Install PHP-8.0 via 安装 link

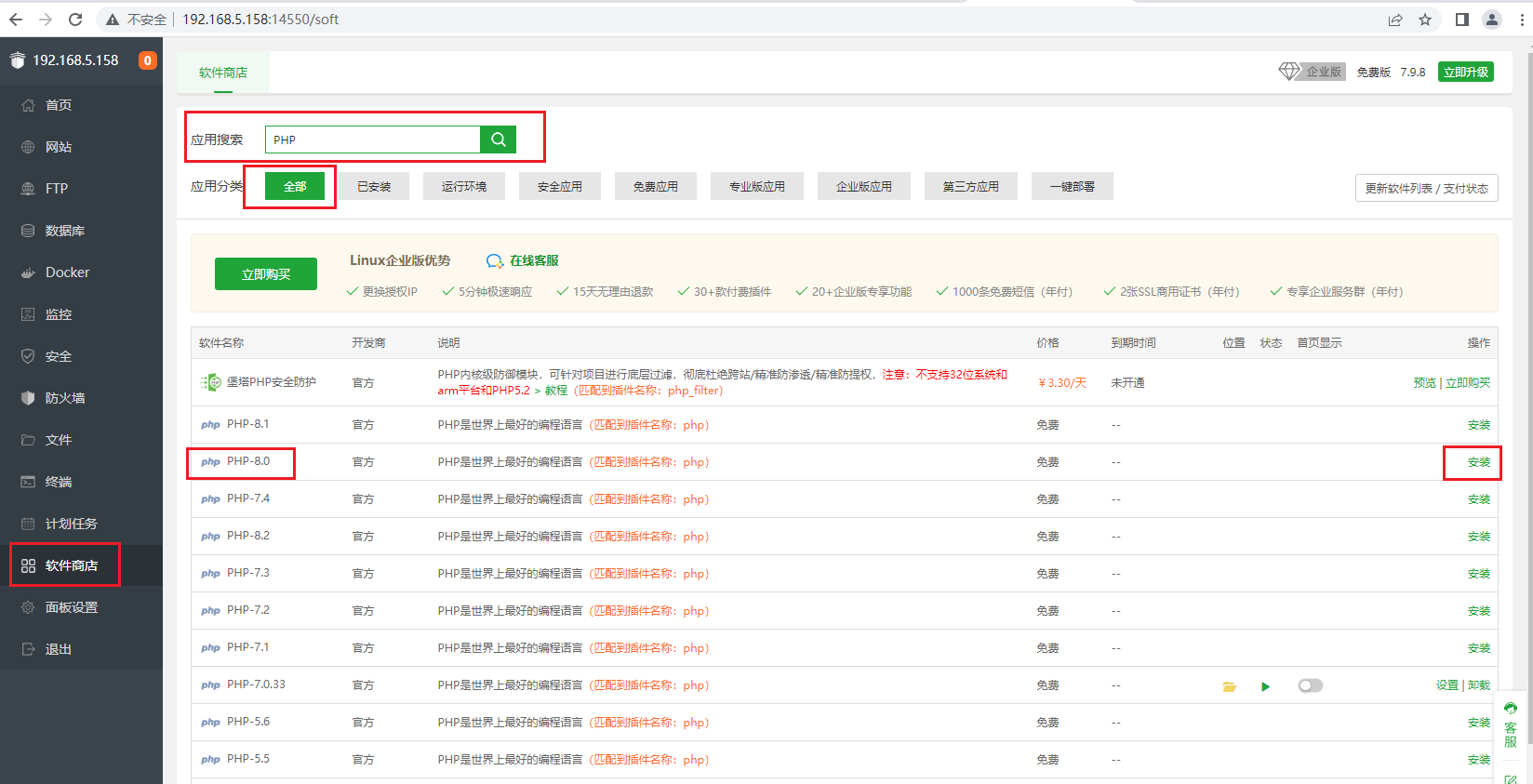(1479, 462)
